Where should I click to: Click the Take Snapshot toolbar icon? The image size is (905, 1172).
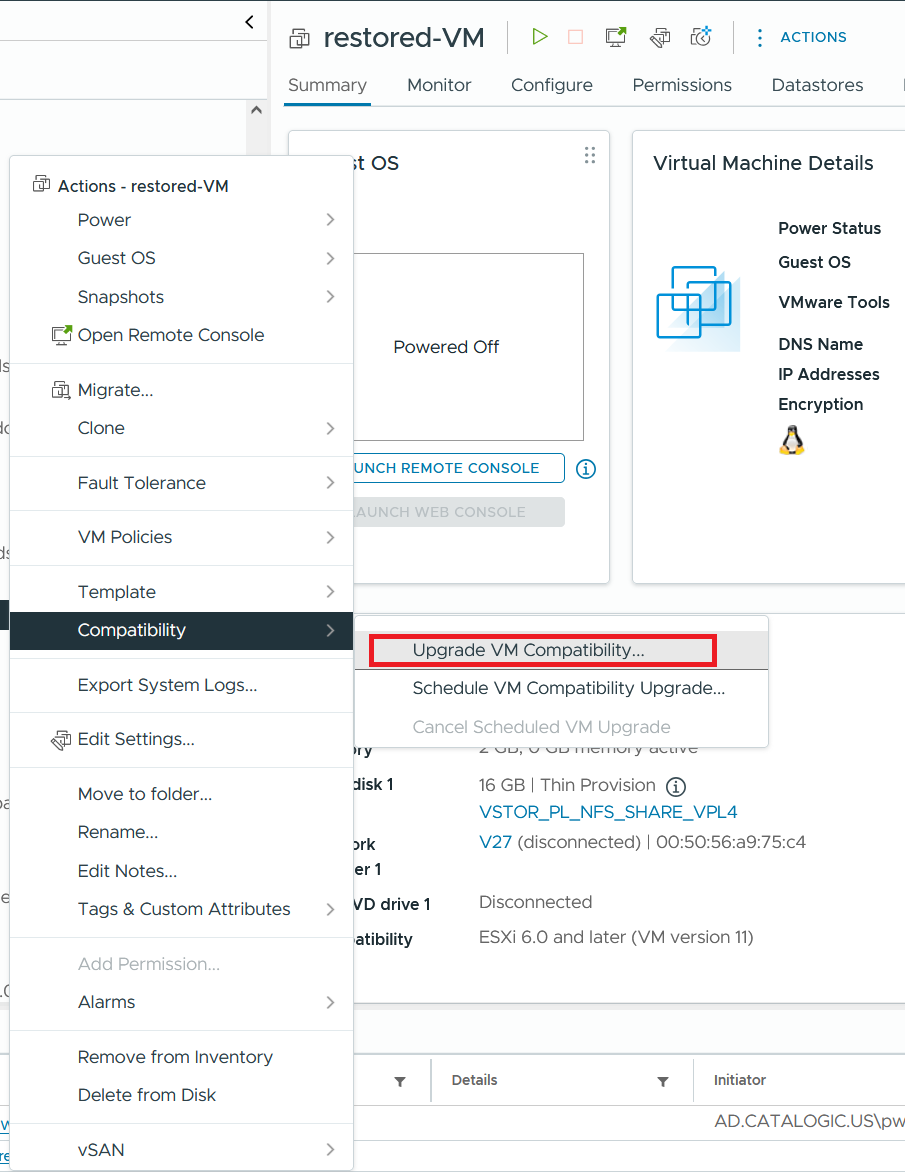pyautogui.click(x=701, y=37)
